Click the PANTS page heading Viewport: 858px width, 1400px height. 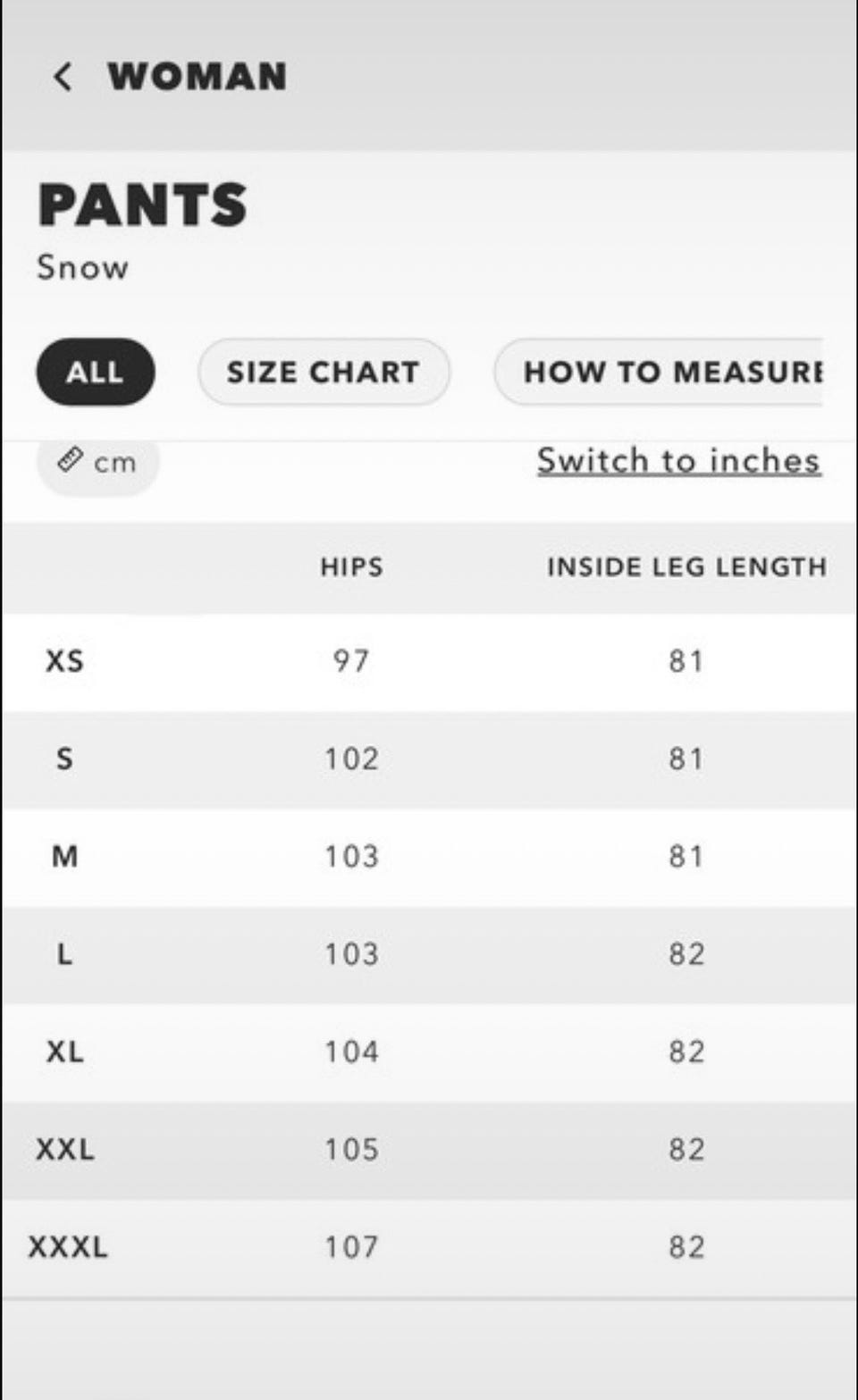(143, 205)
